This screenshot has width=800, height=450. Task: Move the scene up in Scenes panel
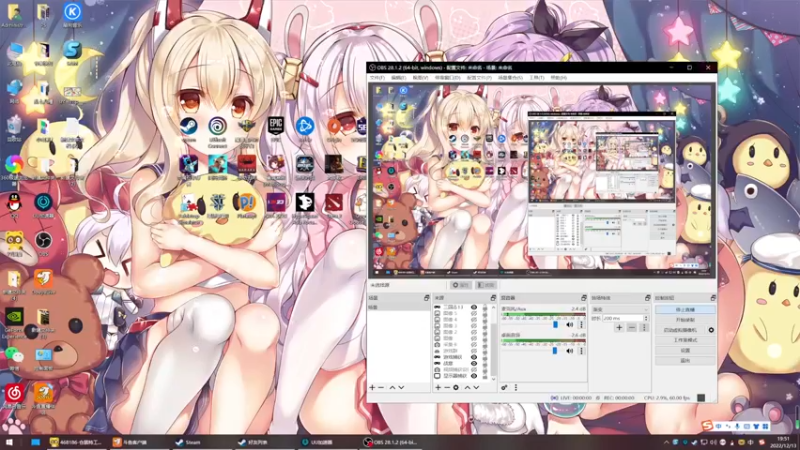(x=392, y=388)
